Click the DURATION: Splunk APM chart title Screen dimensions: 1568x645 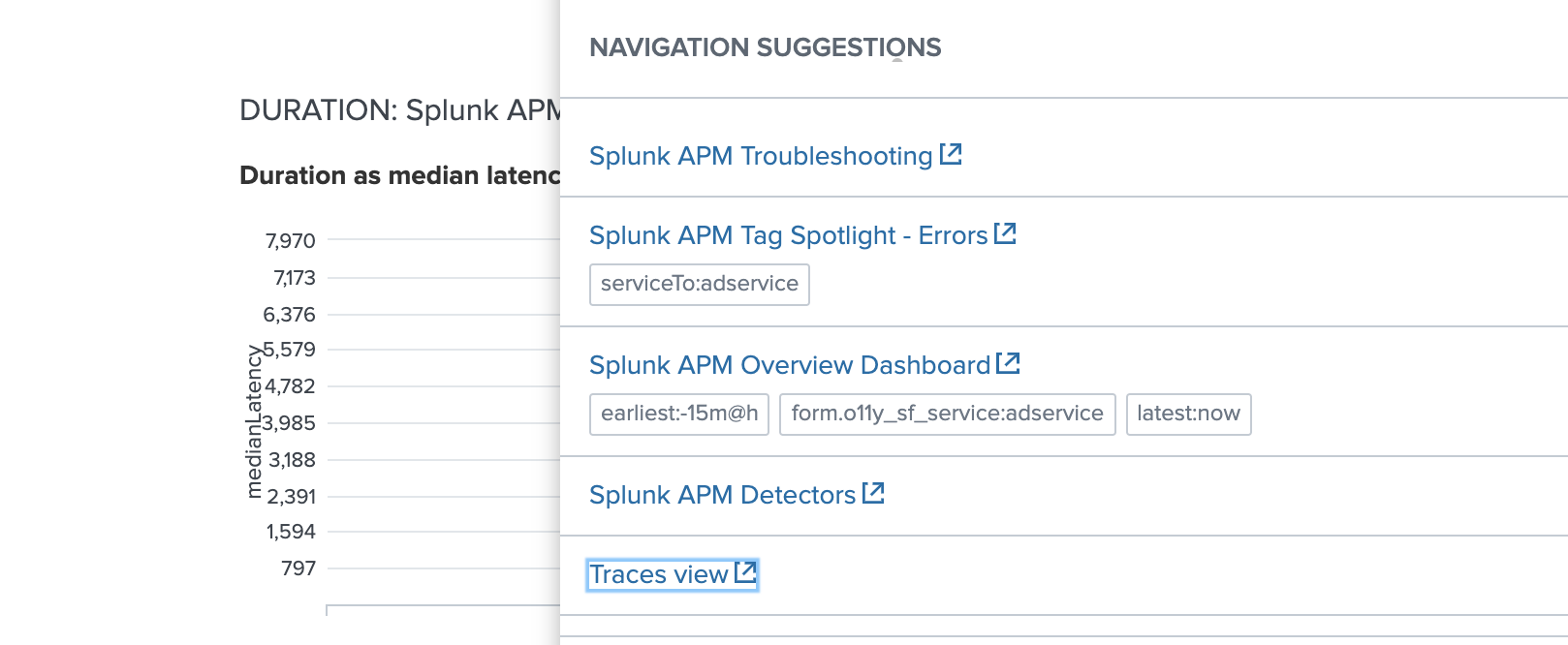tap(399, 110)
